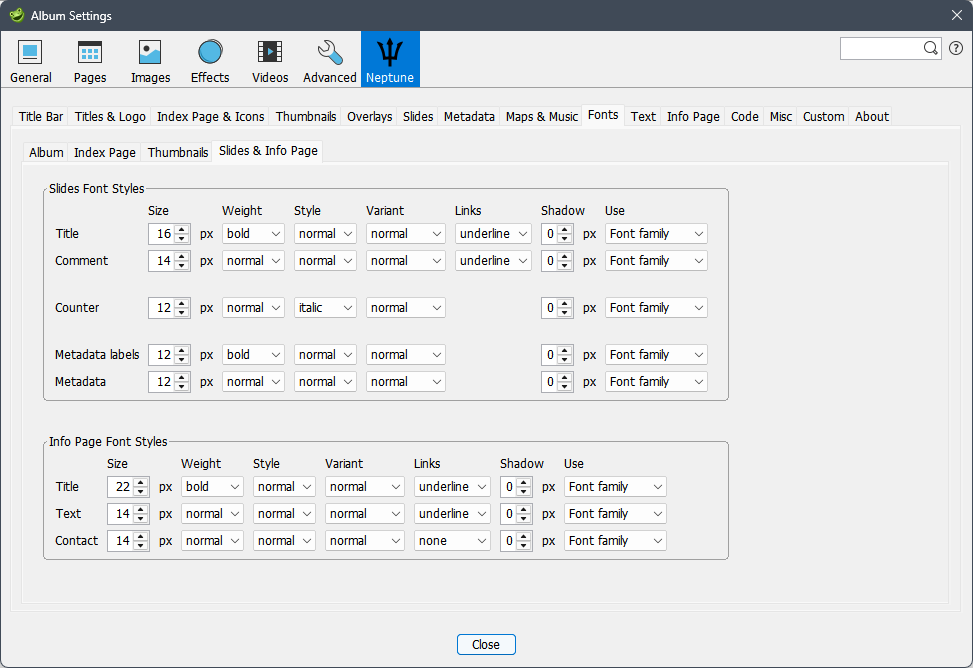This screenshot has width=973, height=668.
Task: Select the Thumbnails fonts sub-tab
Action: [x=177, y=153]
